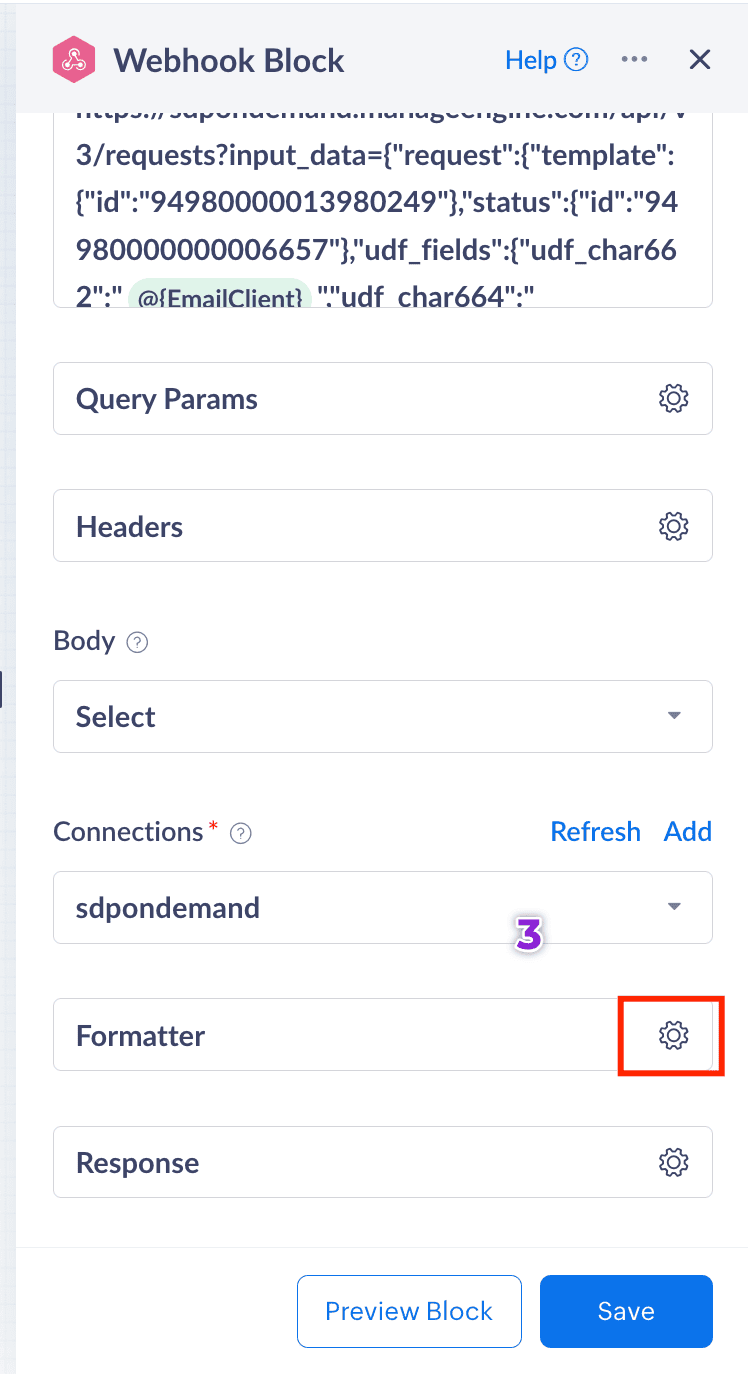The width and height of the screenshot is (748, 1374).
Task: Expand the Body Select dropdown
Action: pos(382,716)
